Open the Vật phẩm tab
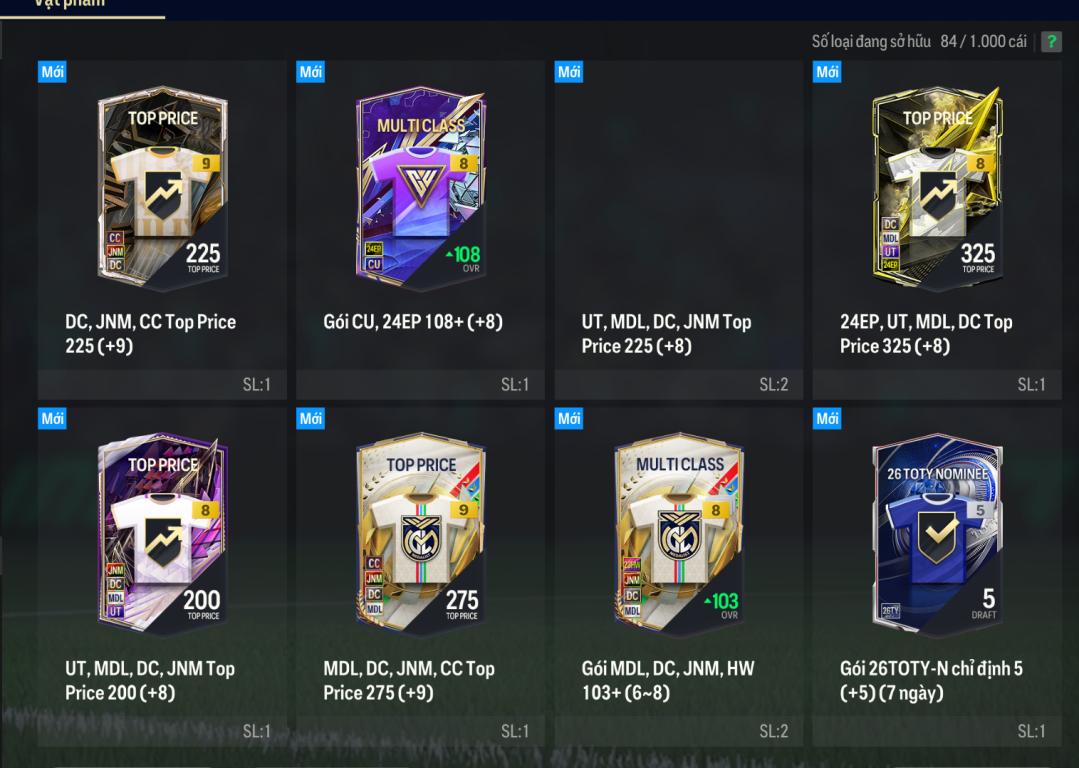The width and height of the screenshot is (1079, 768). coord(70,4)
